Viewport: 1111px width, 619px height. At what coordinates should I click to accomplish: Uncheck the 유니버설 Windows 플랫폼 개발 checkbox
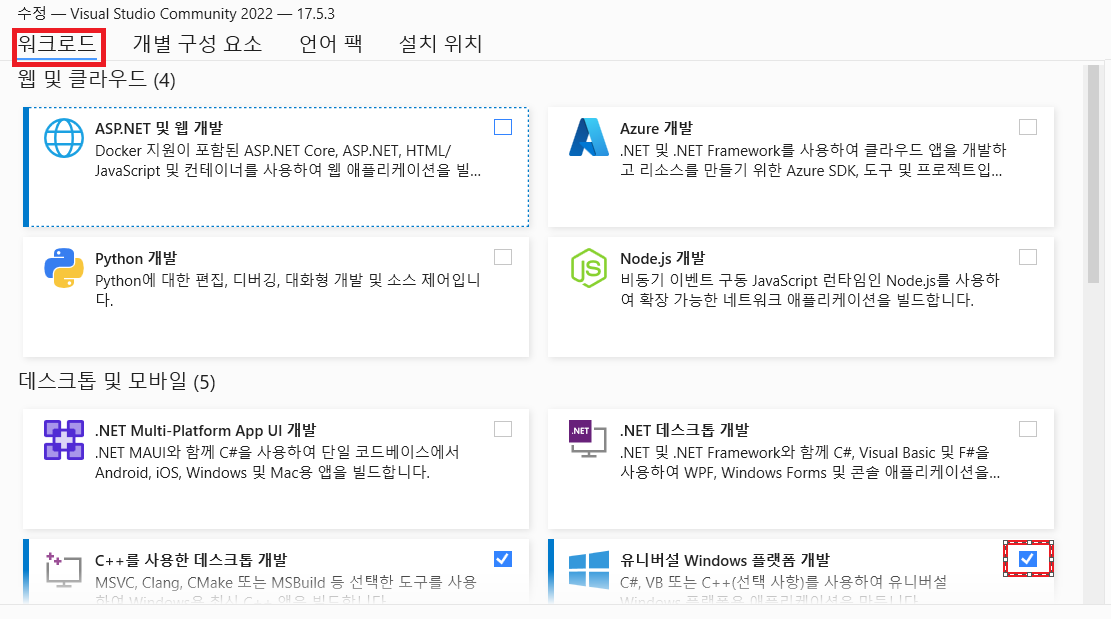[x=1028, y=559]
